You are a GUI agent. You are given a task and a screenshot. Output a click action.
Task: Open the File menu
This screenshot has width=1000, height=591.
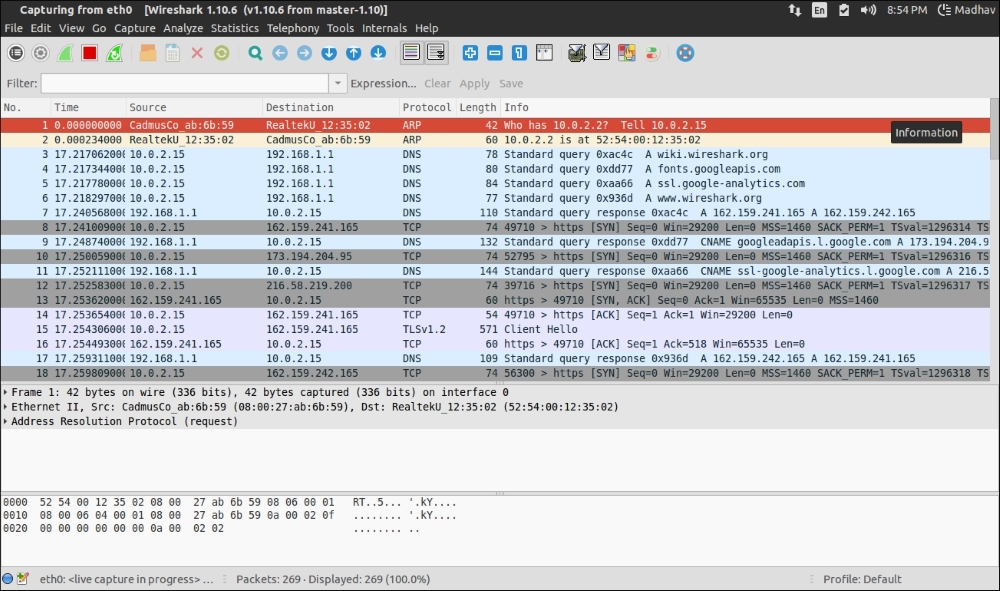13,28
